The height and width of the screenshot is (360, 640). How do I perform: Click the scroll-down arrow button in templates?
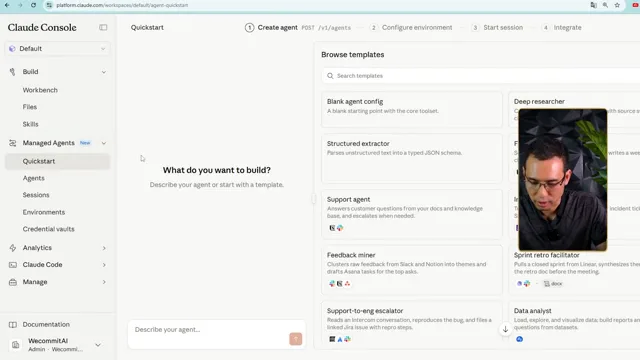(x=505, y=329)
